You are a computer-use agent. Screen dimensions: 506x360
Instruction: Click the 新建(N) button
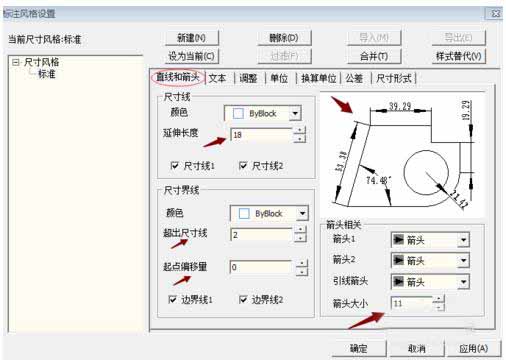192,38
